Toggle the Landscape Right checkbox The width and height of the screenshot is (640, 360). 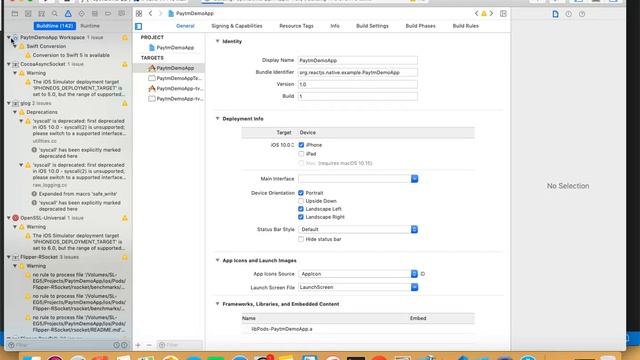[301, 217]
